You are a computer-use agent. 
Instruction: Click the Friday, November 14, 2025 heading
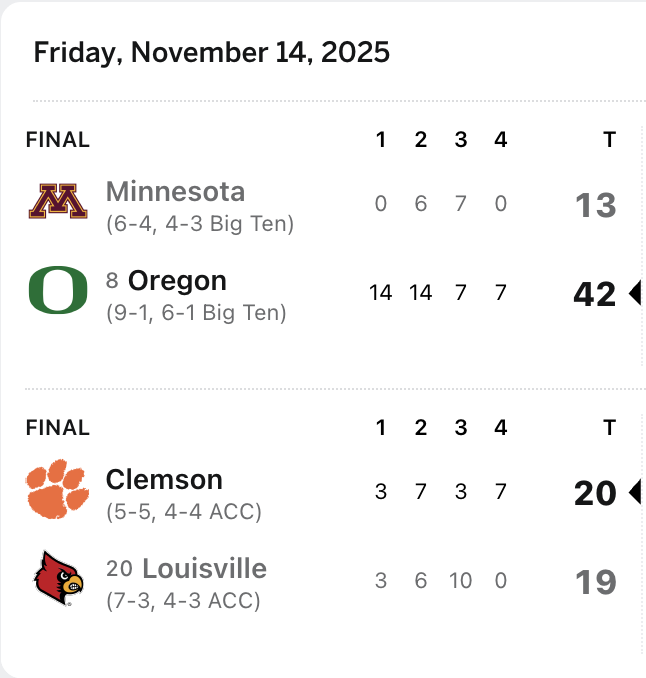(211, 52)
